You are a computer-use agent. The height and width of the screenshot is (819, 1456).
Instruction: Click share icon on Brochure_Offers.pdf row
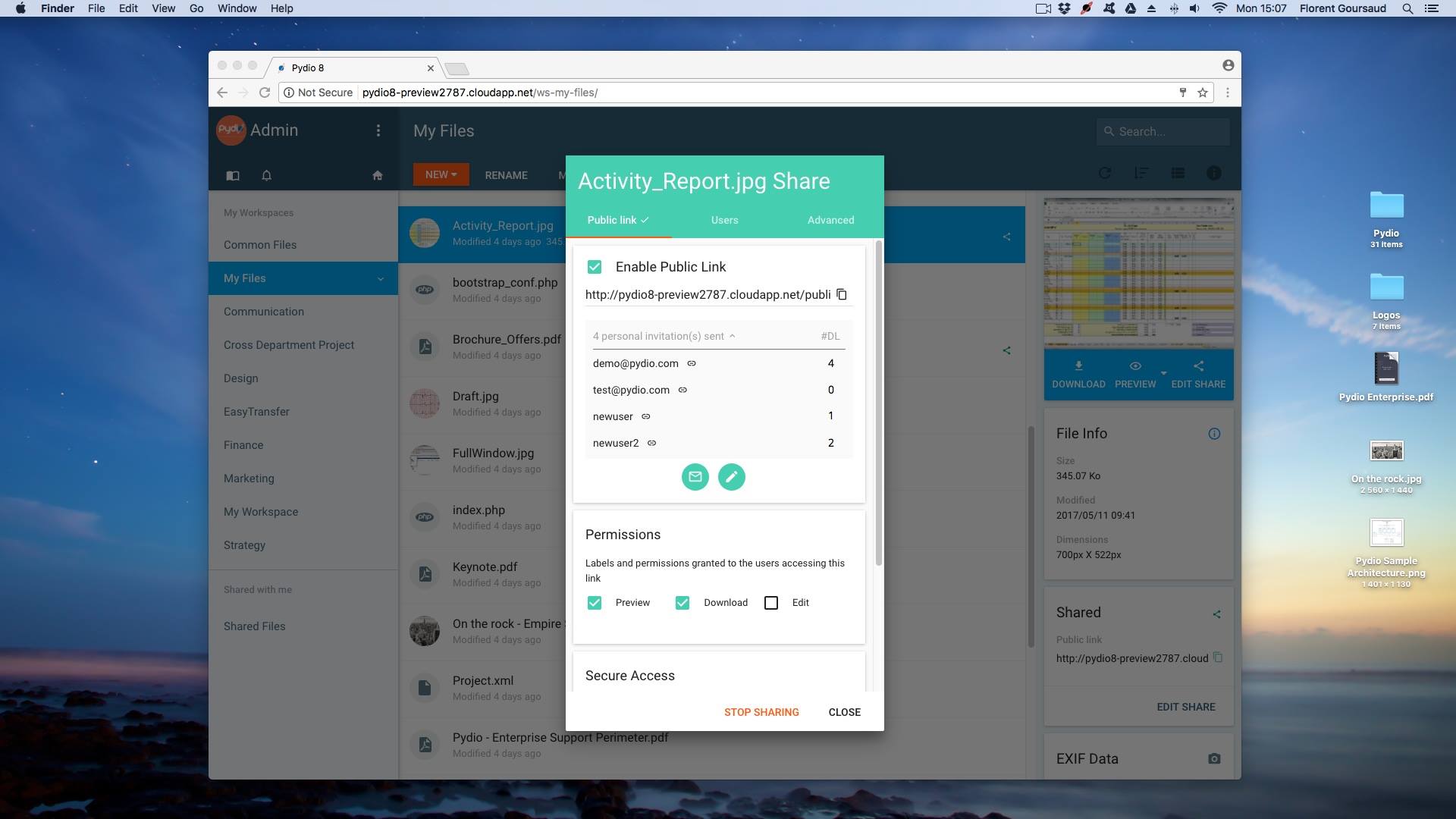click(1006, 350)
